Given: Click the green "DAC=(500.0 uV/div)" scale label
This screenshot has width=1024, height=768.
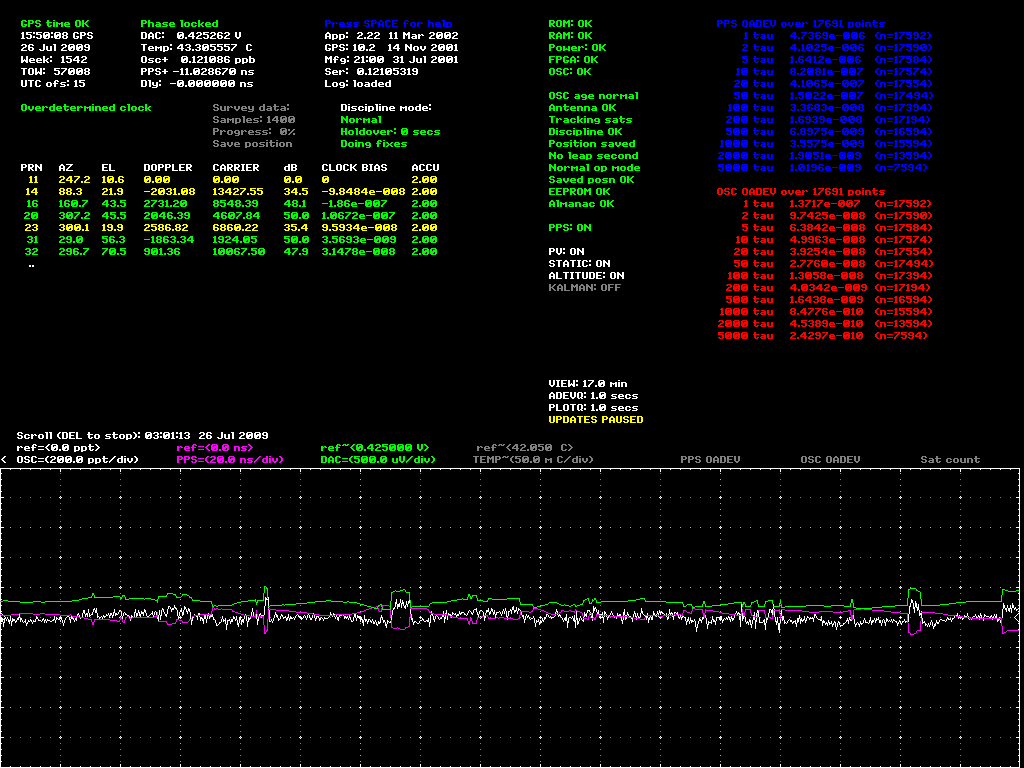Looking at the screenshot, I should coord(377,459).
